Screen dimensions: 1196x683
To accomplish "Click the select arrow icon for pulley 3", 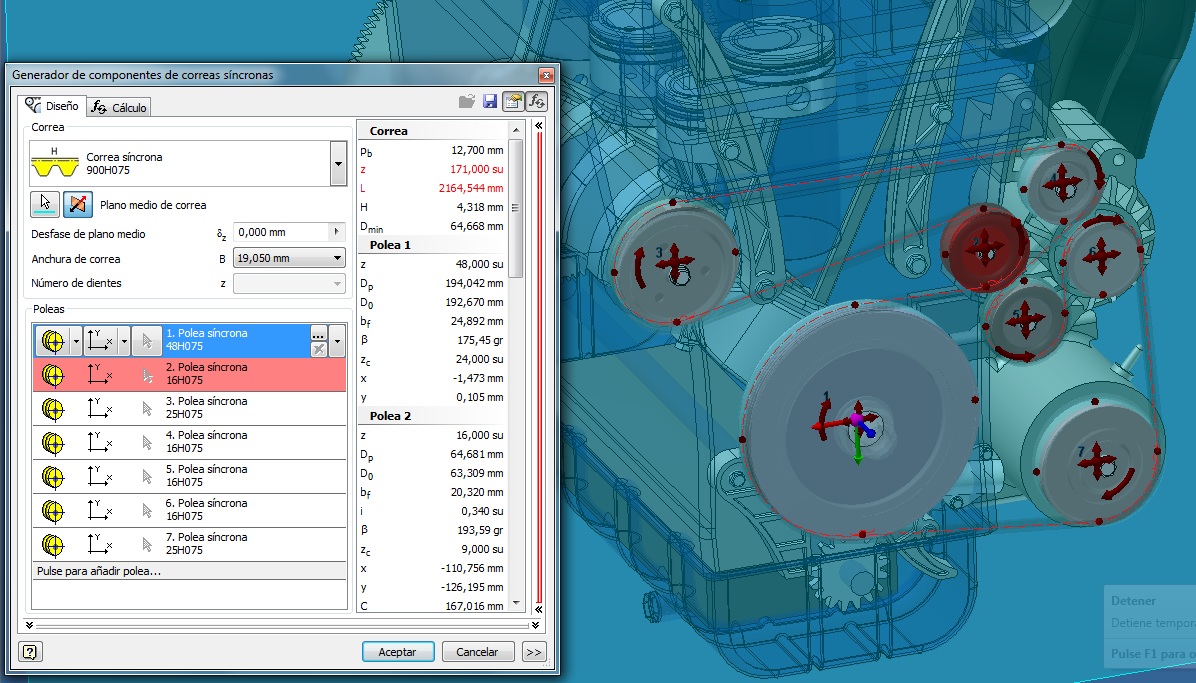I will pyautogui.click(x=147, y=409).
